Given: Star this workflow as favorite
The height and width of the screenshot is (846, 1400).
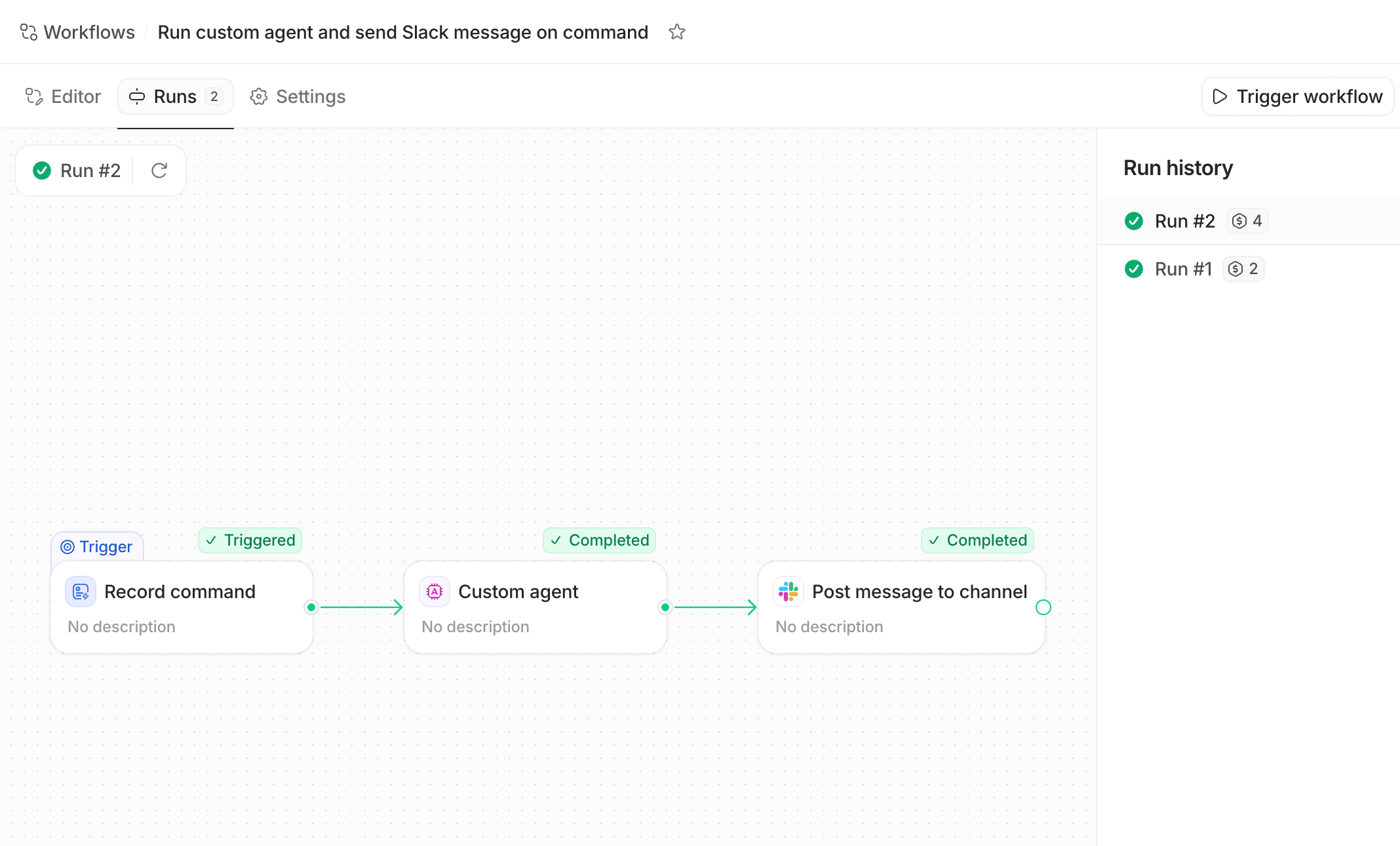Looking at the screenshot, I should click(676, 32).
